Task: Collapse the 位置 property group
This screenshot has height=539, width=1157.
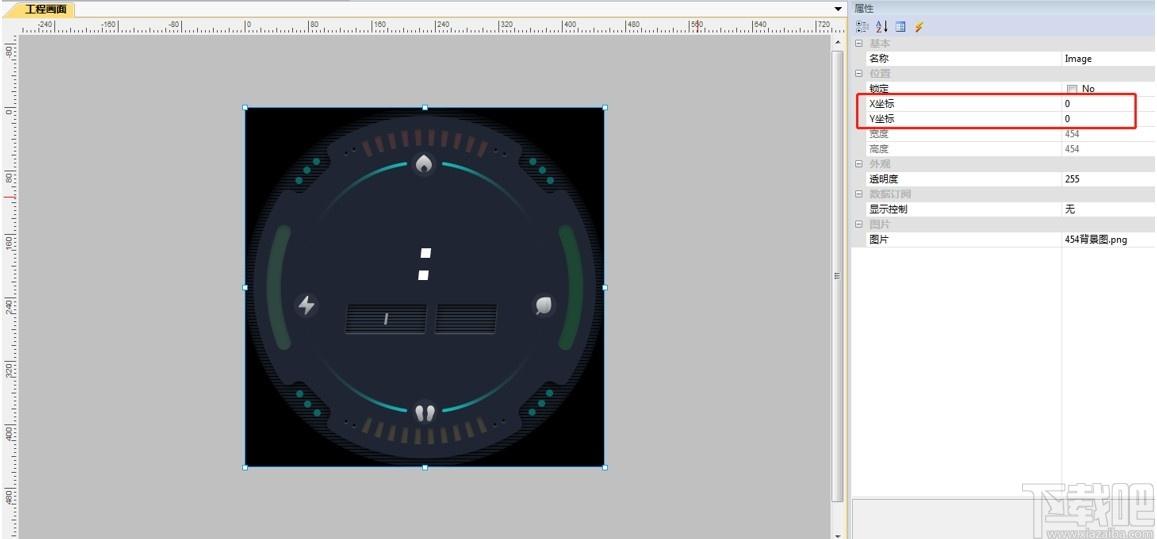Action: (858, 74)
